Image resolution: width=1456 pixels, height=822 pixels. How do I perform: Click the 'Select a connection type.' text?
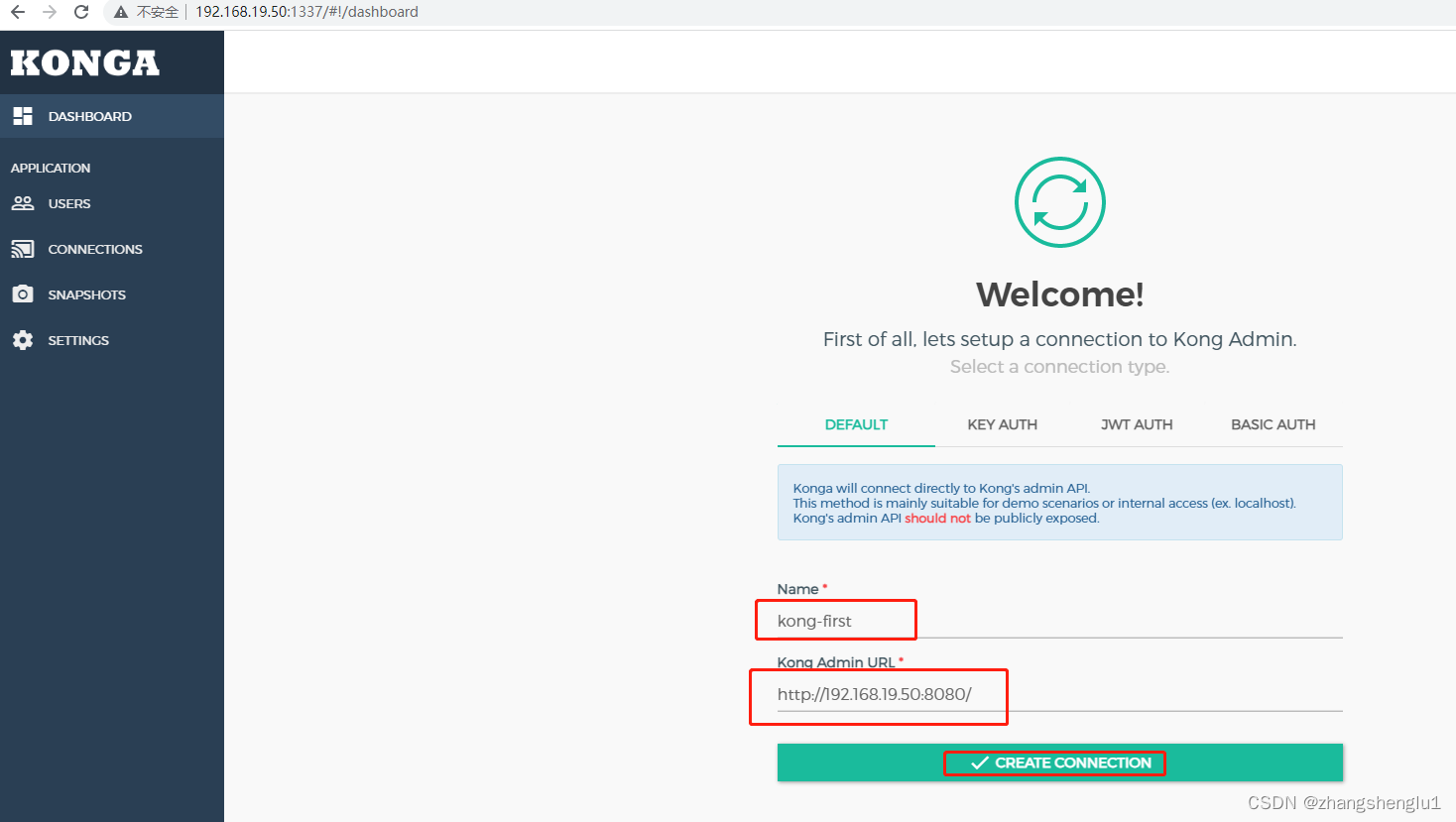pyautogui.click(x=1060, y=367)
